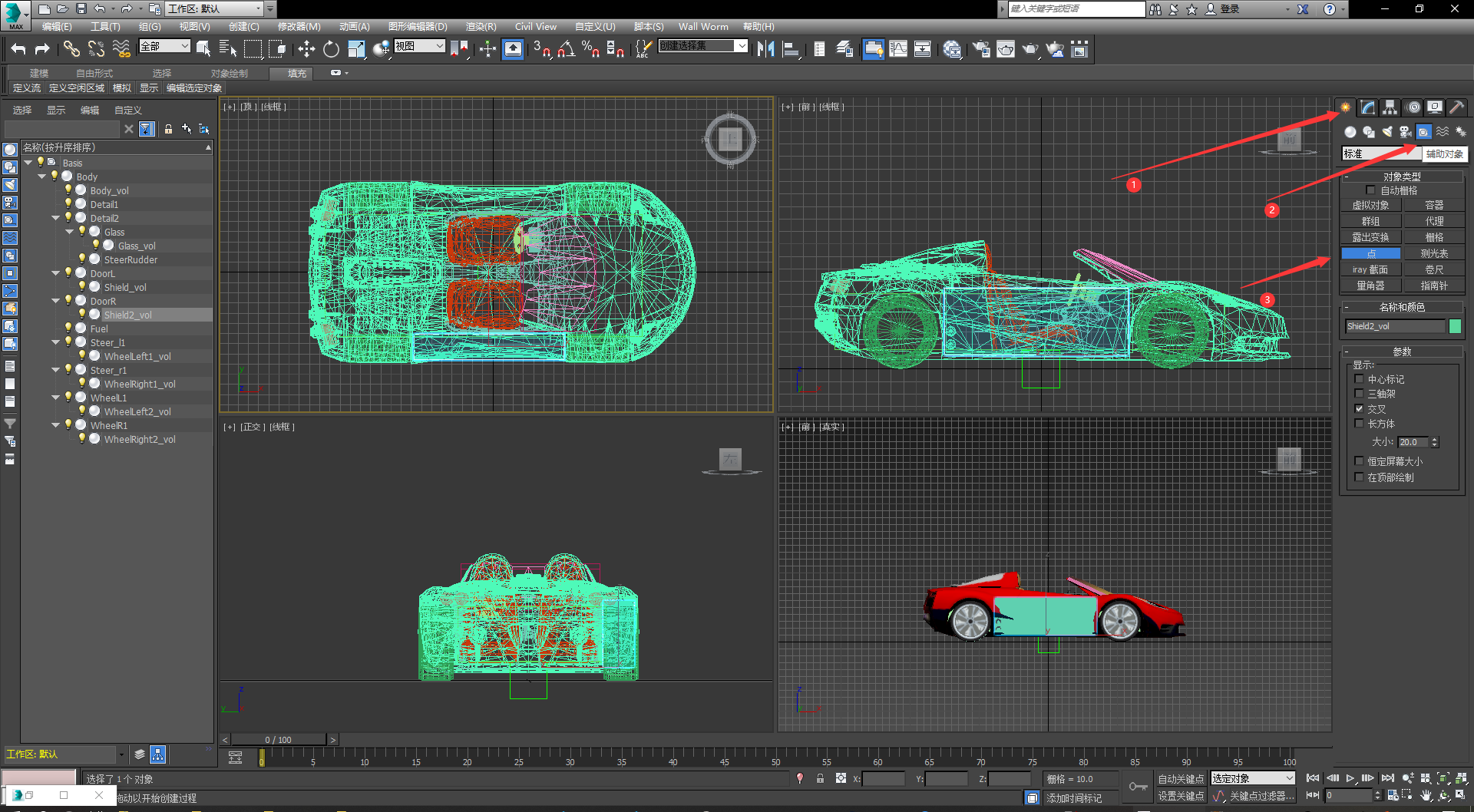Viewport: 1474px width, 812px height.
Task: Open the 渲染(R) menu
Action: point(481,26)
